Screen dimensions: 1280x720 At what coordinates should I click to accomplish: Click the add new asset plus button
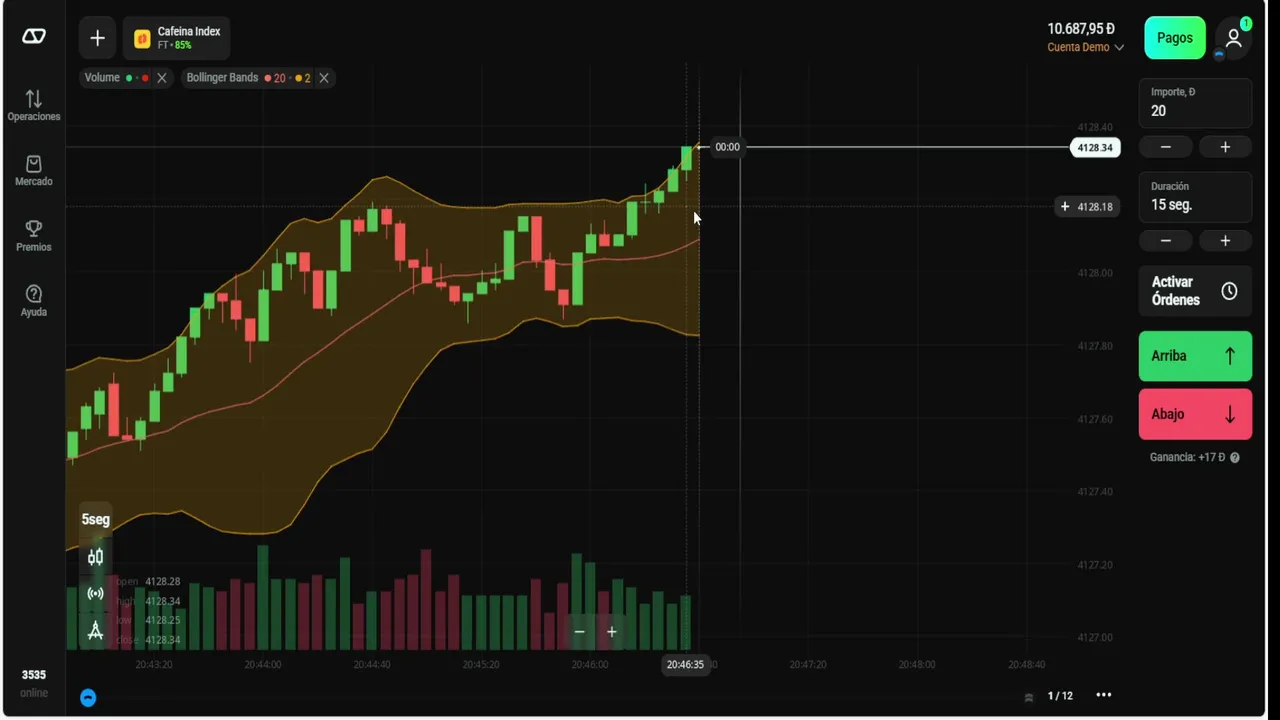click(97, 38)
